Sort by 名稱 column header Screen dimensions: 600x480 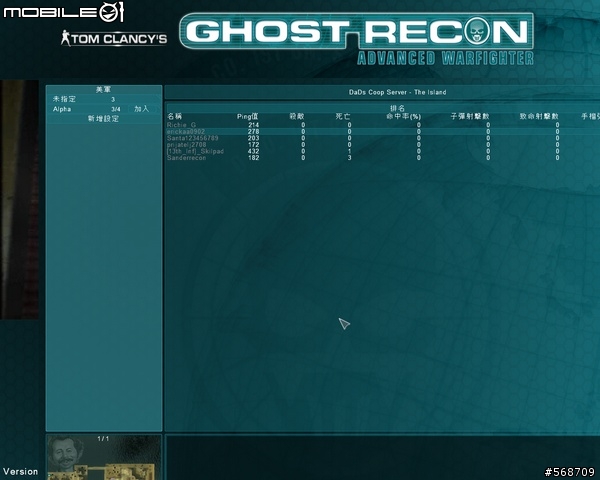(x=174, y=116)
